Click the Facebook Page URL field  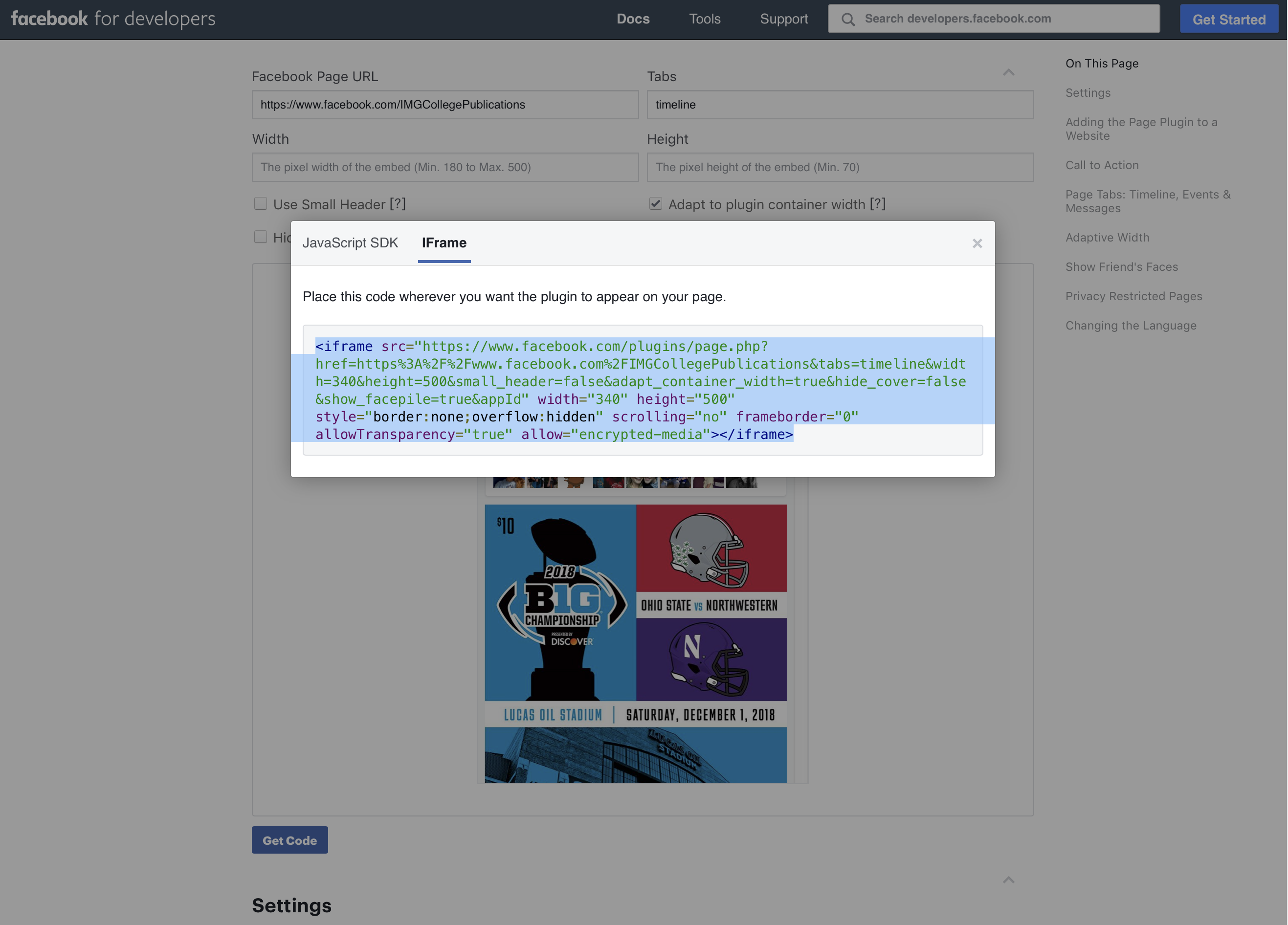[444, 105]
